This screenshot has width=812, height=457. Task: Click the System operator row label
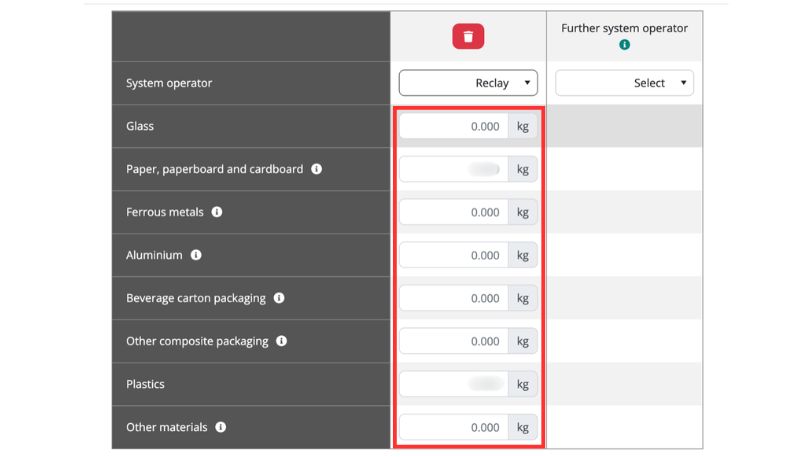(169, 83)
